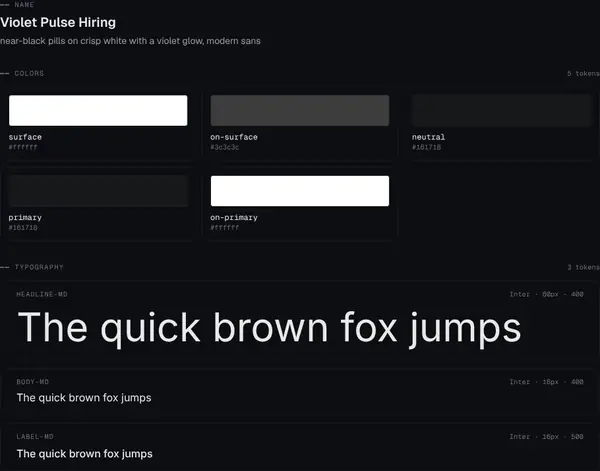Click the #3c3c3c hex value
The height and width of the screenshot is (471, 600).
pyautogui.click(x=225, y=147)
